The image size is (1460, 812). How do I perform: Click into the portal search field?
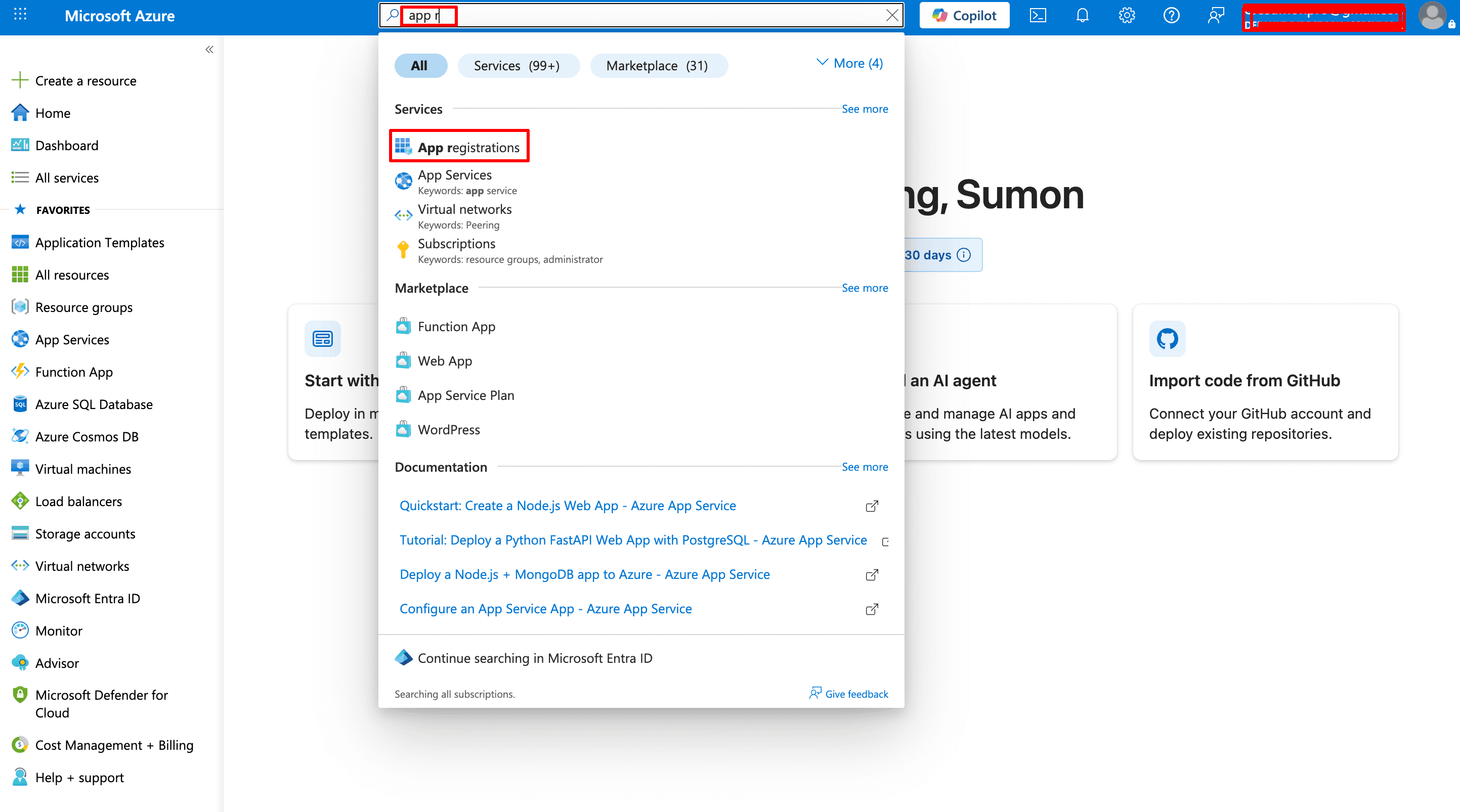pos(640,15)
